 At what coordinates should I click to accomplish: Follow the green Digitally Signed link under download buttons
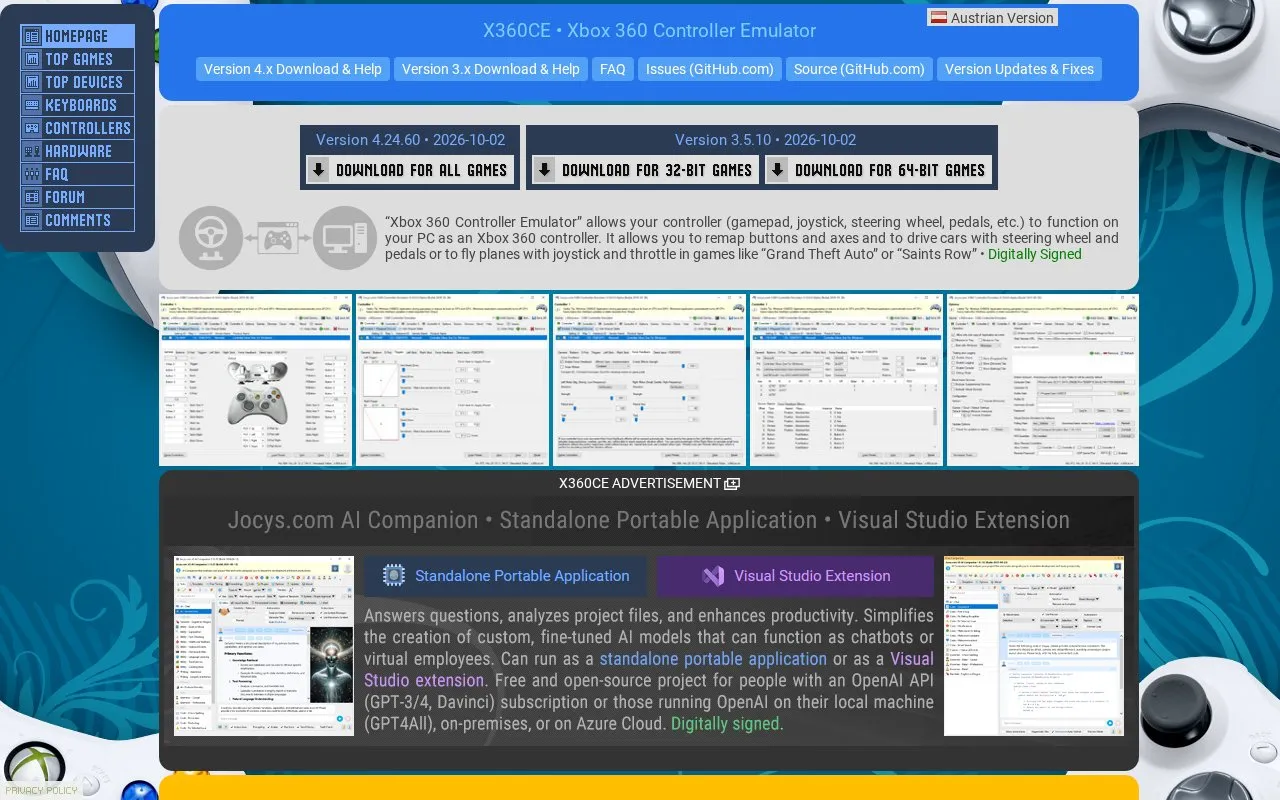[1035, 254]
